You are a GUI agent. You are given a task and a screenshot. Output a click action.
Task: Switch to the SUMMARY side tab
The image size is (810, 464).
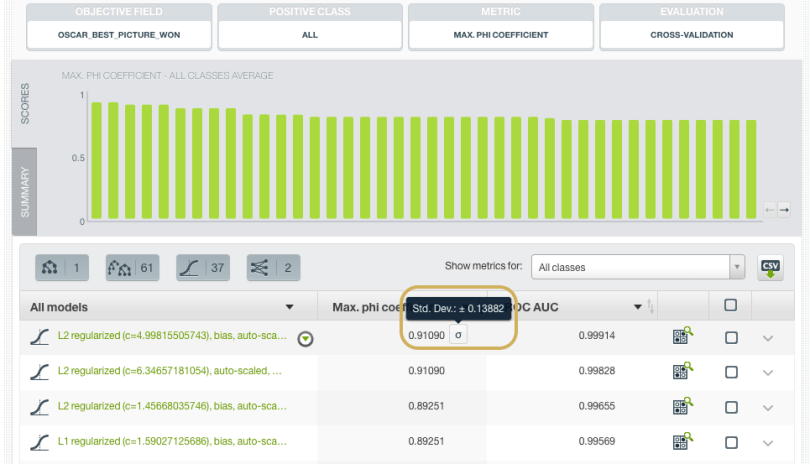click(24, 192)
